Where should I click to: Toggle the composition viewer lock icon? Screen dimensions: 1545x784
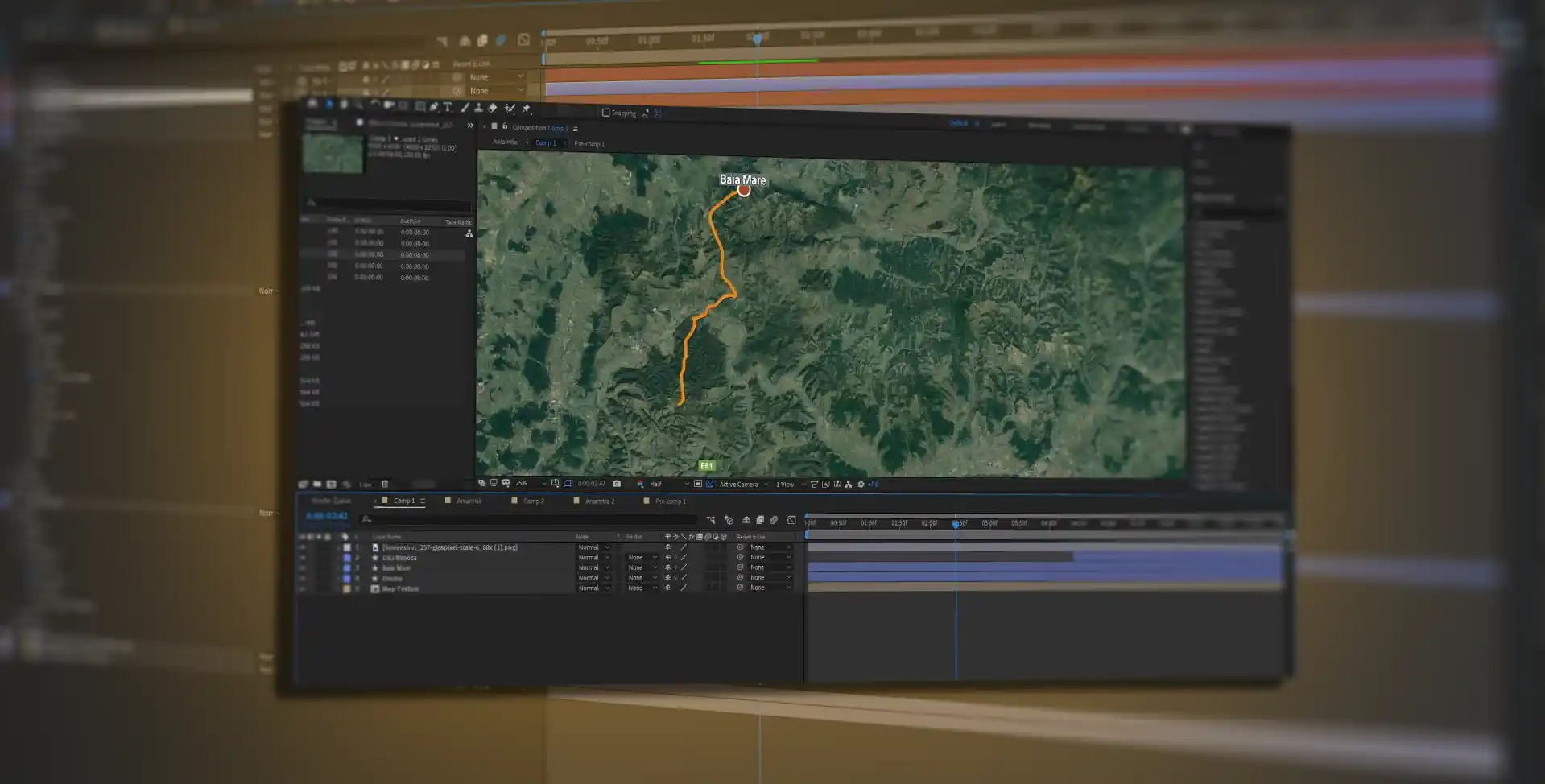[x=505, y=126]
